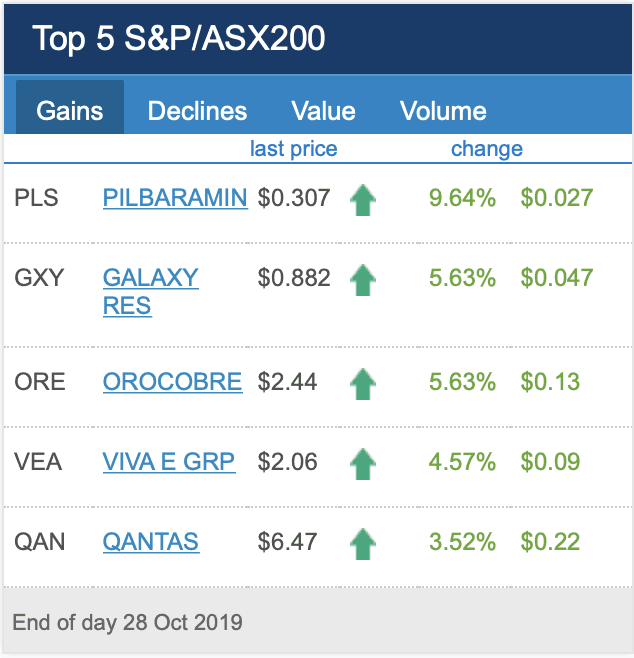The width and height of the screenshot is (634, 658).
Task: Select the 9.64% change value
Action: (x=462, y=198)
